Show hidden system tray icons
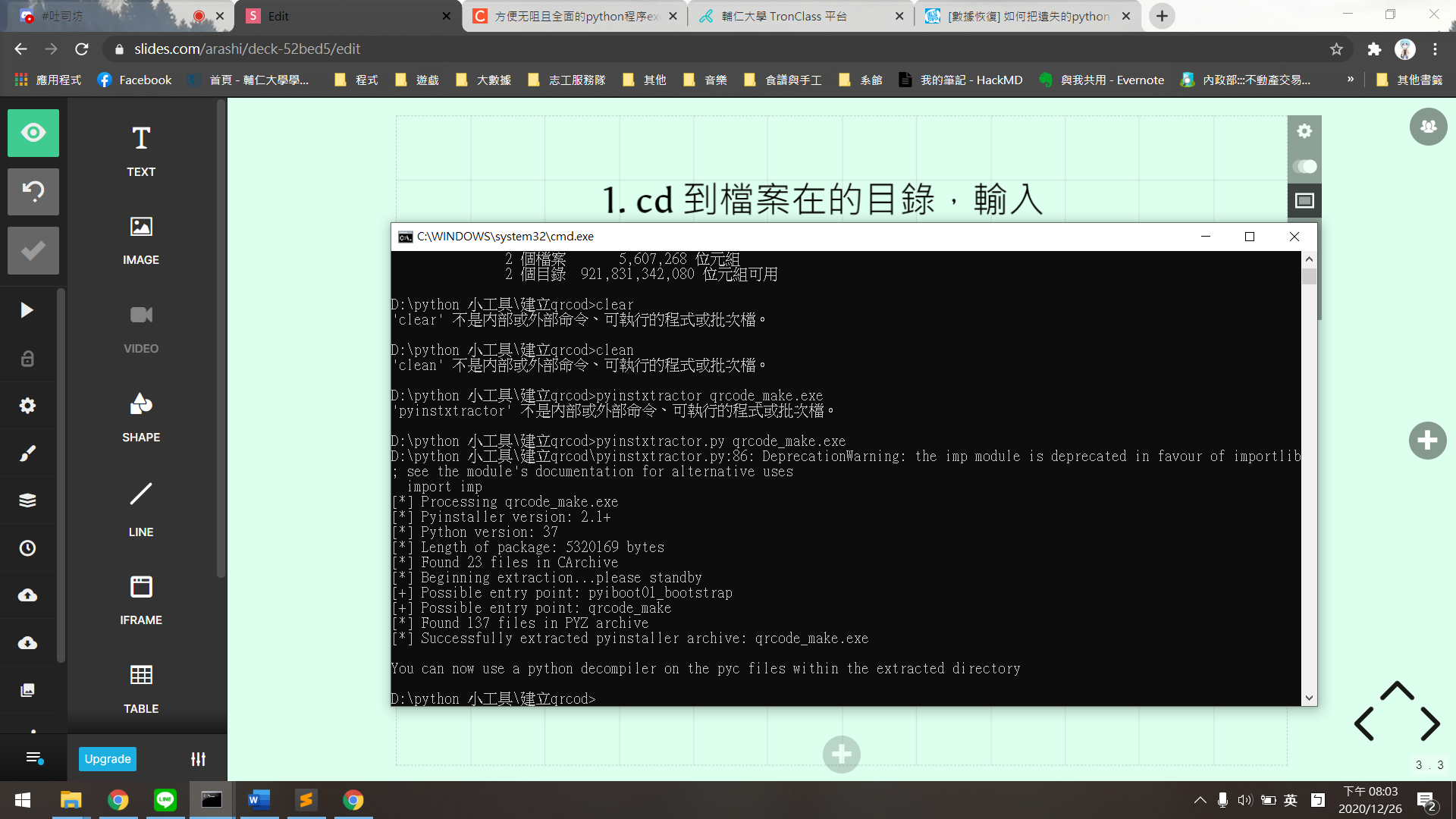 [1200, 800]
